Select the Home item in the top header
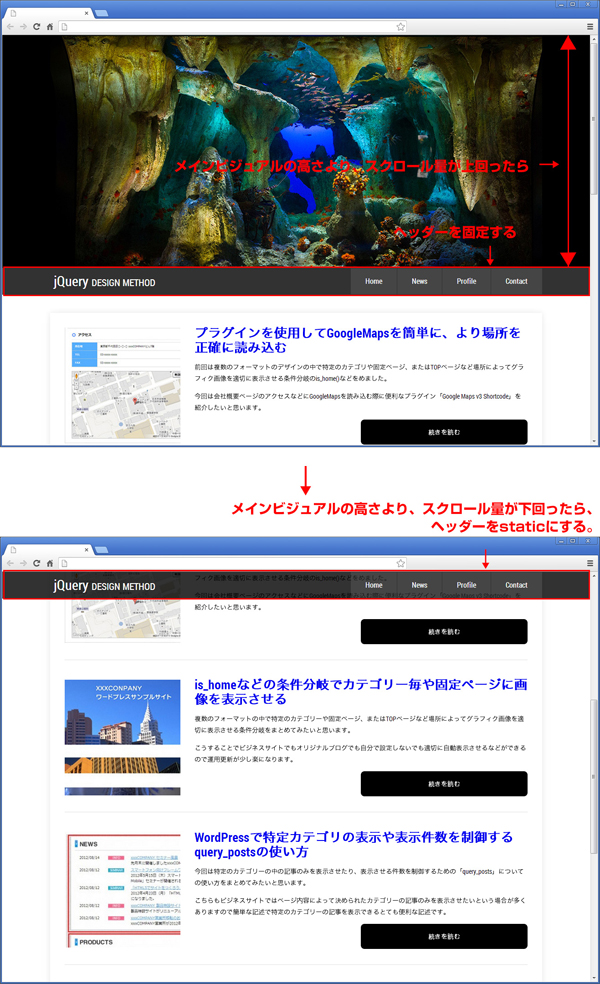This screenshot has width=600, height=984. click(374, 281)
